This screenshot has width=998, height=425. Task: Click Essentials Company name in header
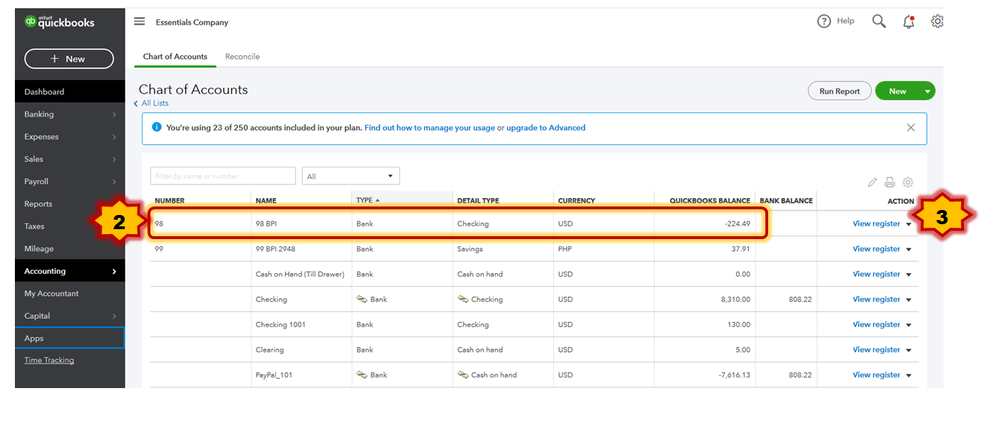[x=192, y=22]
